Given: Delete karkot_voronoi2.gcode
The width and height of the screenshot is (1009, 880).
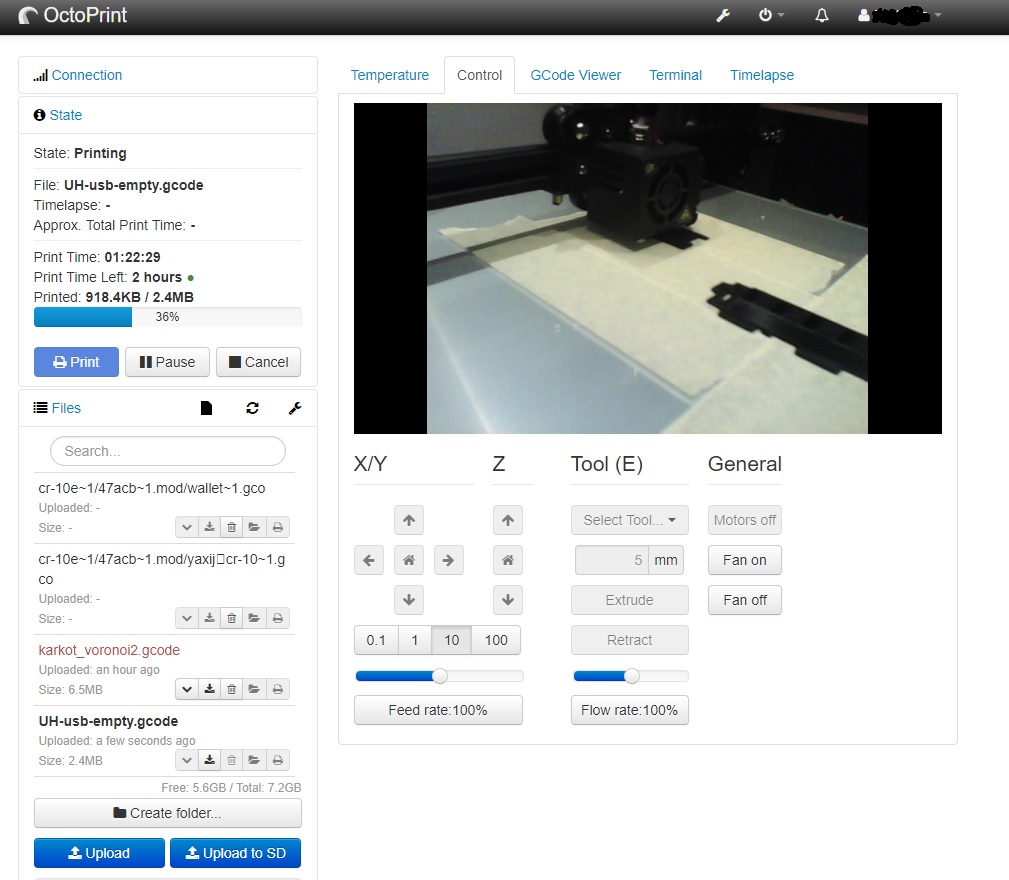Looking at the screenshot, I should pos(232,690).
